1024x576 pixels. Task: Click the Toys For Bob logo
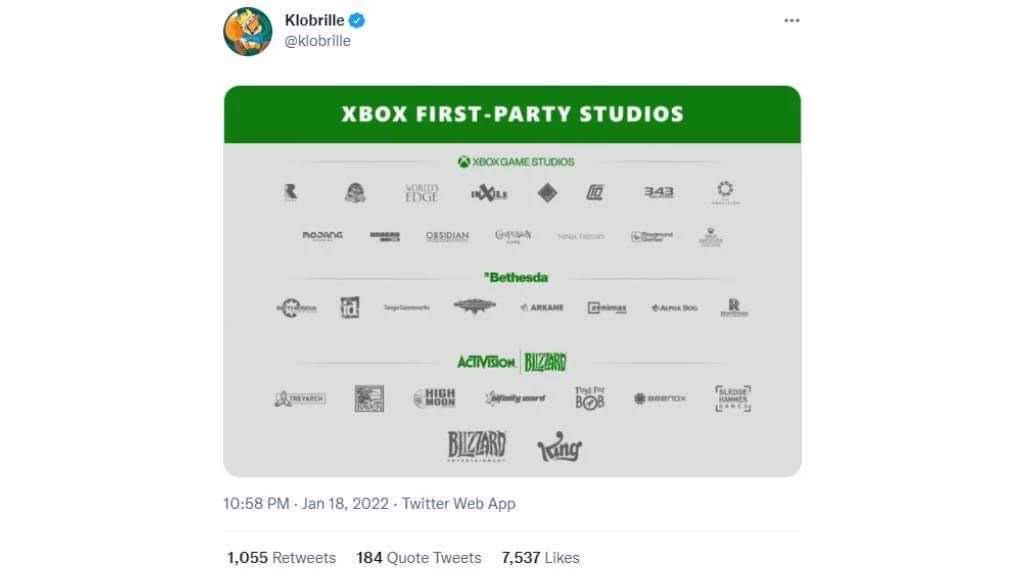point(590,398)
